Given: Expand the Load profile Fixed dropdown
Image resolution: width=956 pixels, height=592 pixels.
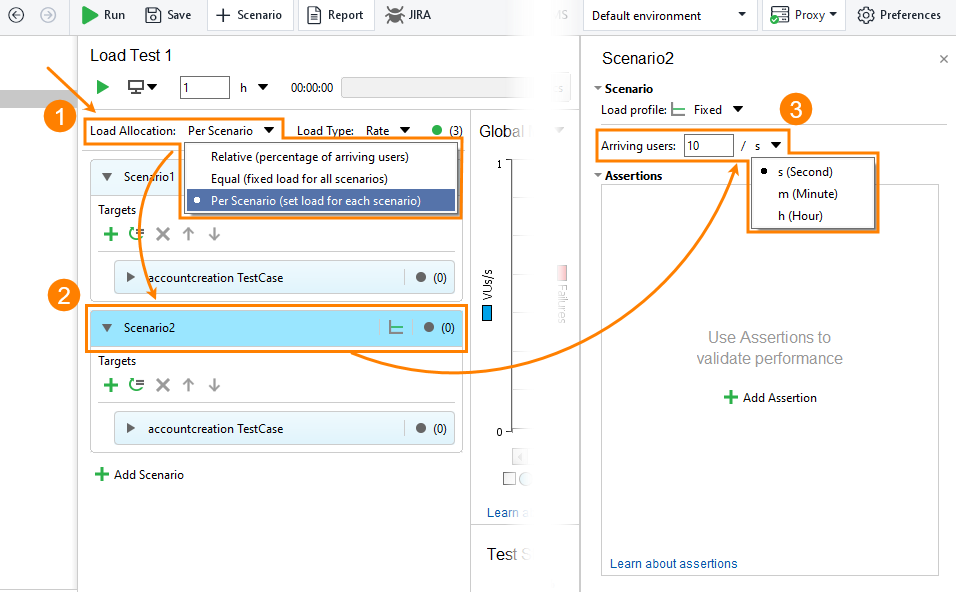Looking at the screenshot, I should coord(738,110).
